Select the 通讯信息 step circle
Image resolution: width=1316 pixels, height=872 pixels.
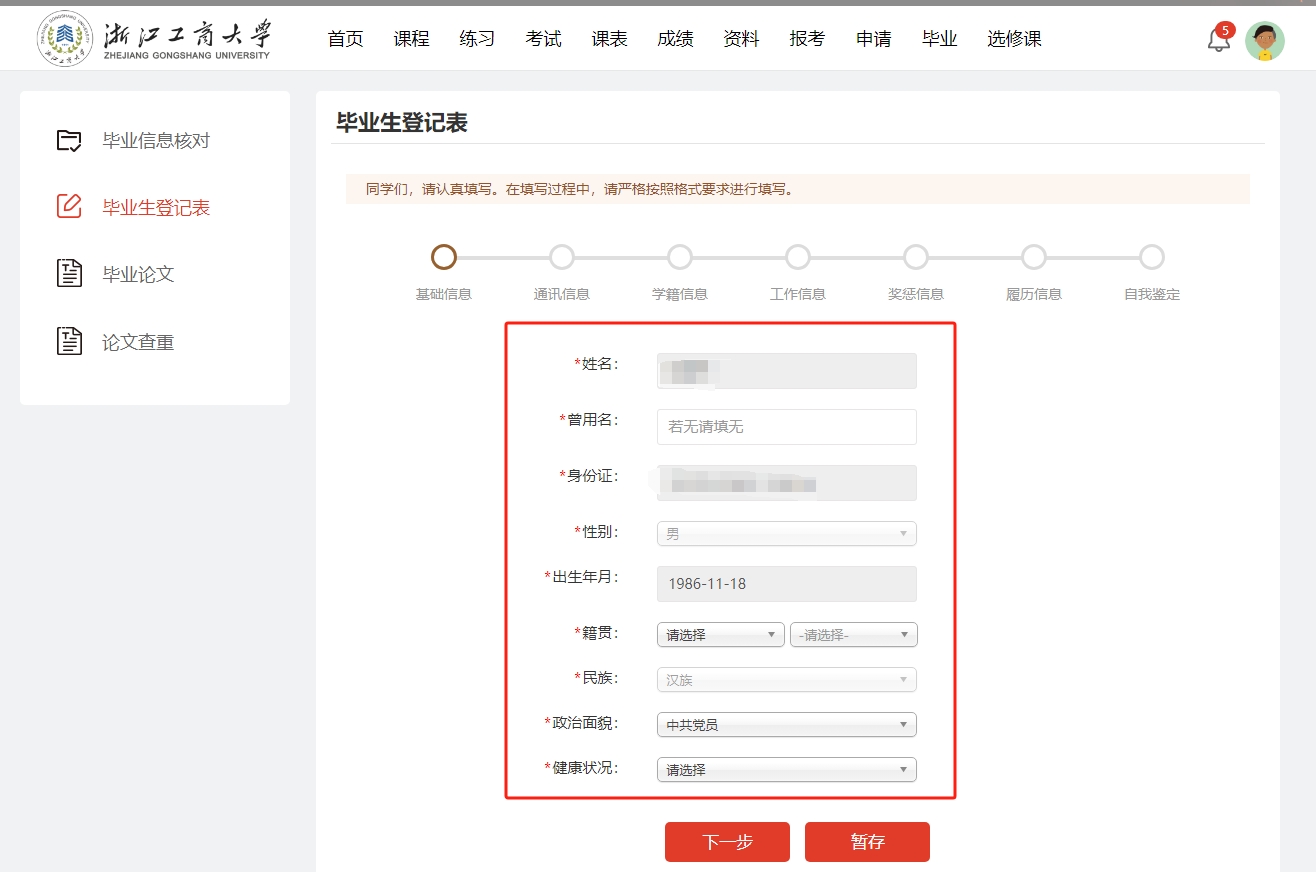pos(562,258)
